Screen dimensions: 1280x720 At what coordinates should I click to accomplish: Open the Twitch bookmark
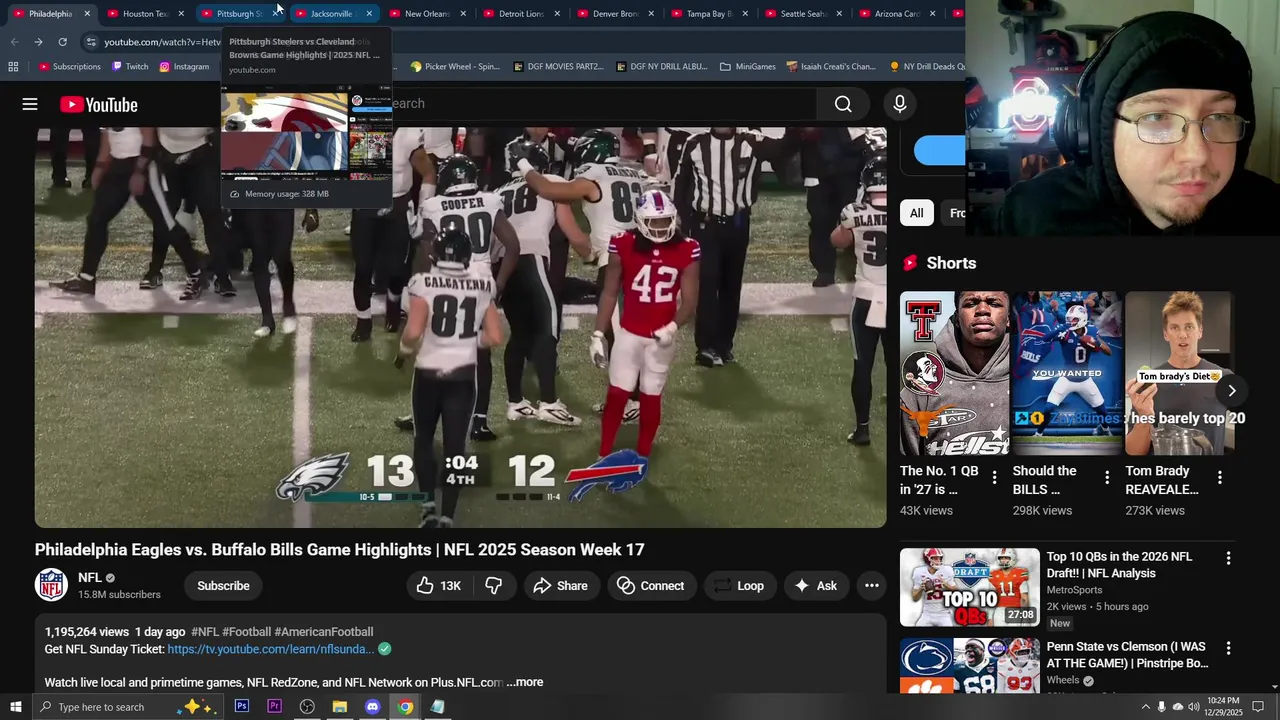[x=130, y=67]
